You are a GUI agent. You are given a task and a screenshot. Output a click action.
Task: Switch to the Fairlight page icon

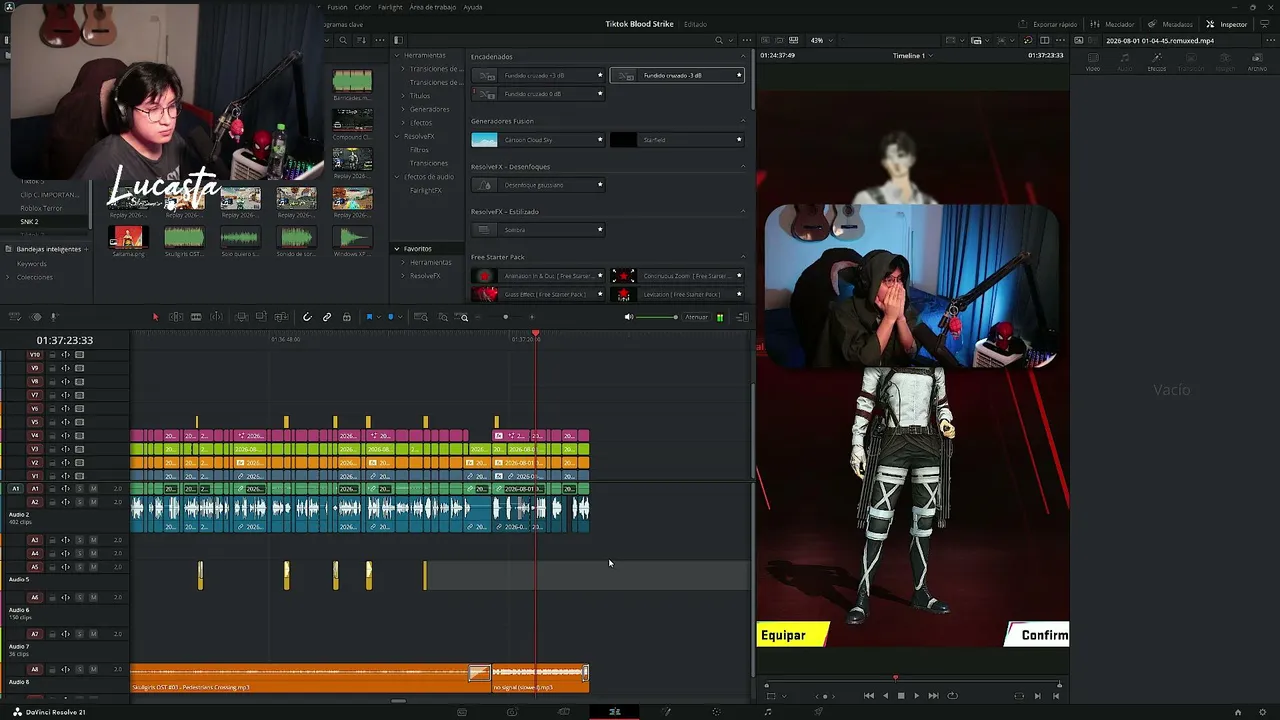click(767, 712)
